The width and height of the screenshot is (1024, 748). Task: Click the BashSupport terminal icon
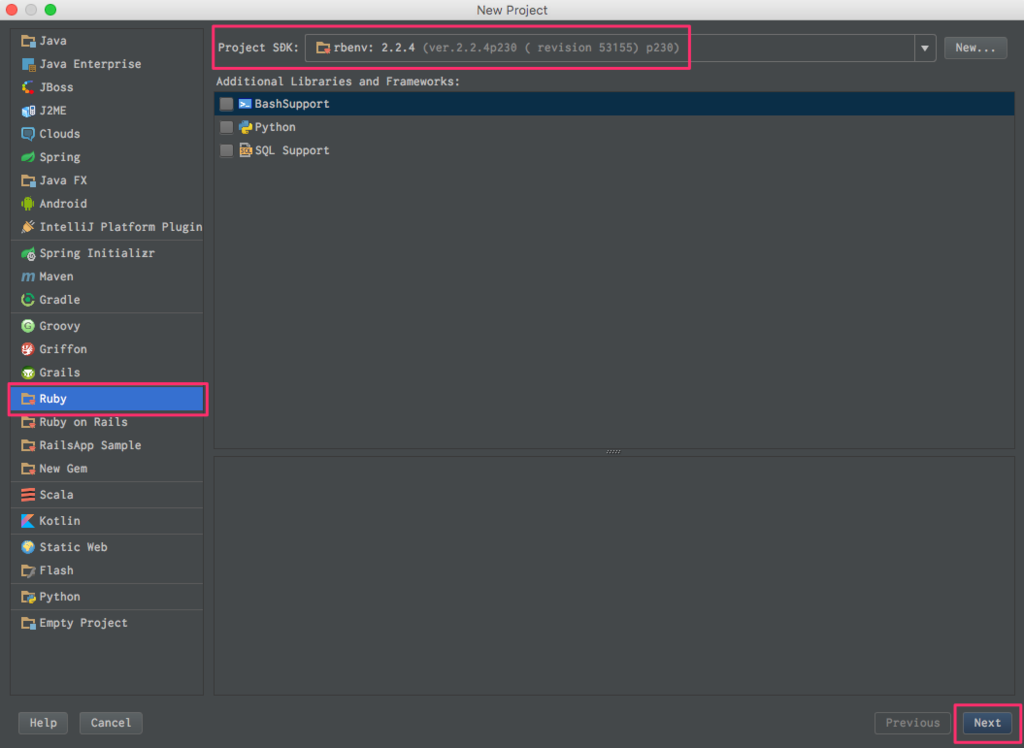(246, 104)
